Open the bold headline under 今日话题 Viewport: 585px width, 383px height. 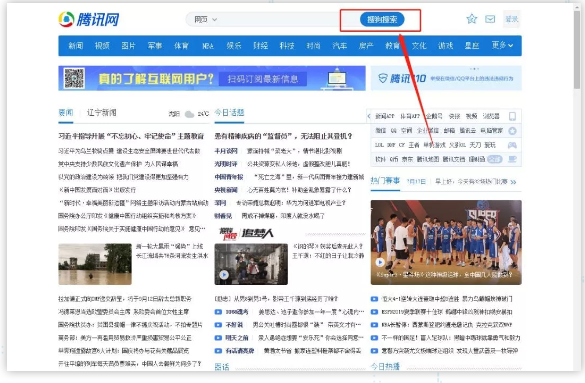(284, 136)
